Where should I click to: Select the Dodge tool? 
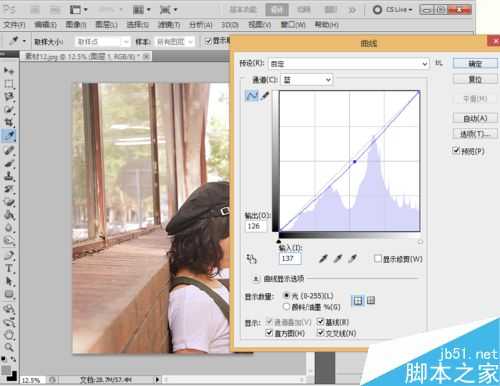tap(9, 241)
